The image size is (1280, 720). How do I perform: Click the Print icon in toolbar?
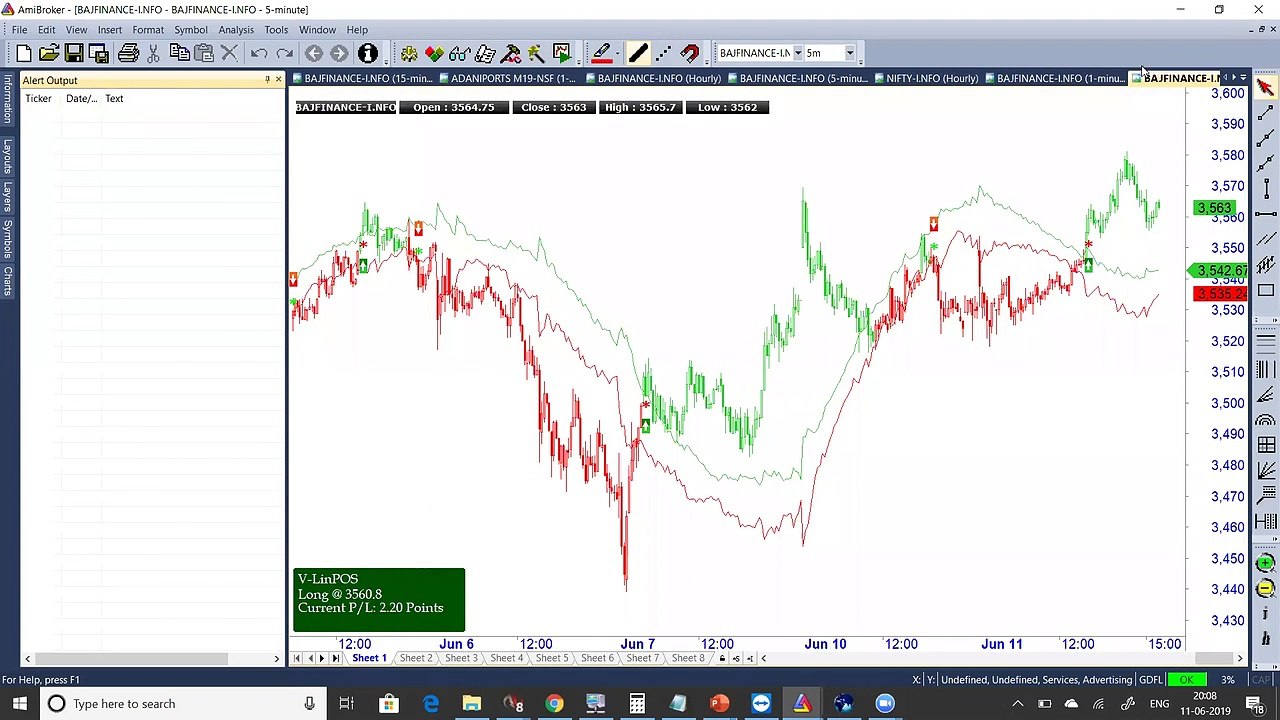[128, 53]
